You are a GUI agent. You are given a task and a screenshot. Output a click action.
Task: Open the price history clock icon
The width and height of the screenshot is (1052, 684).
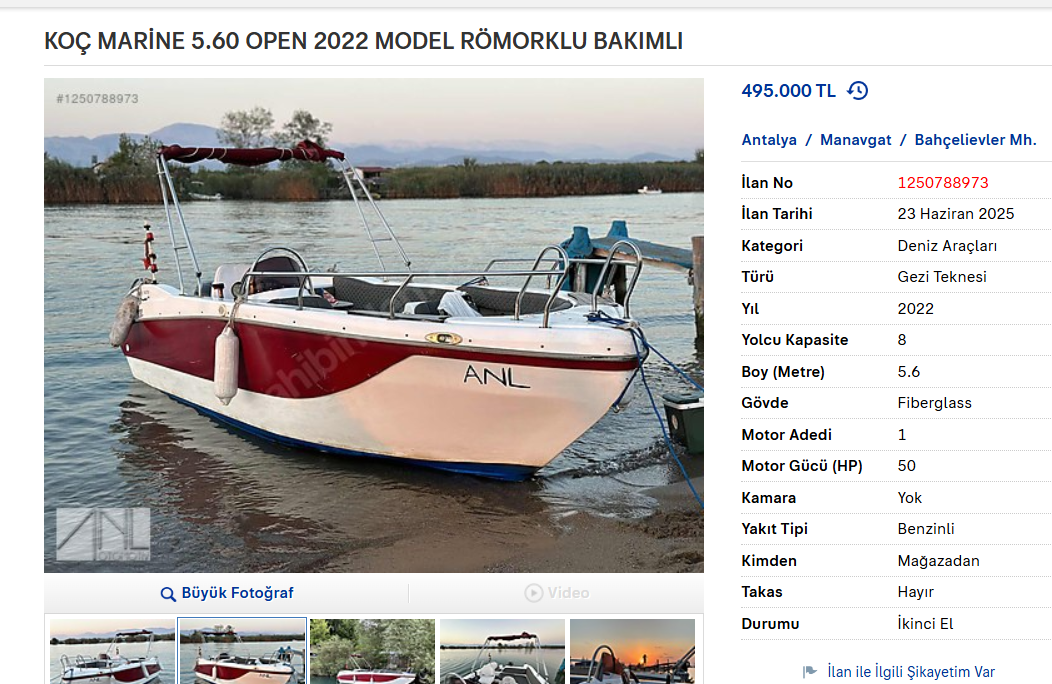(x=857, y=91)
